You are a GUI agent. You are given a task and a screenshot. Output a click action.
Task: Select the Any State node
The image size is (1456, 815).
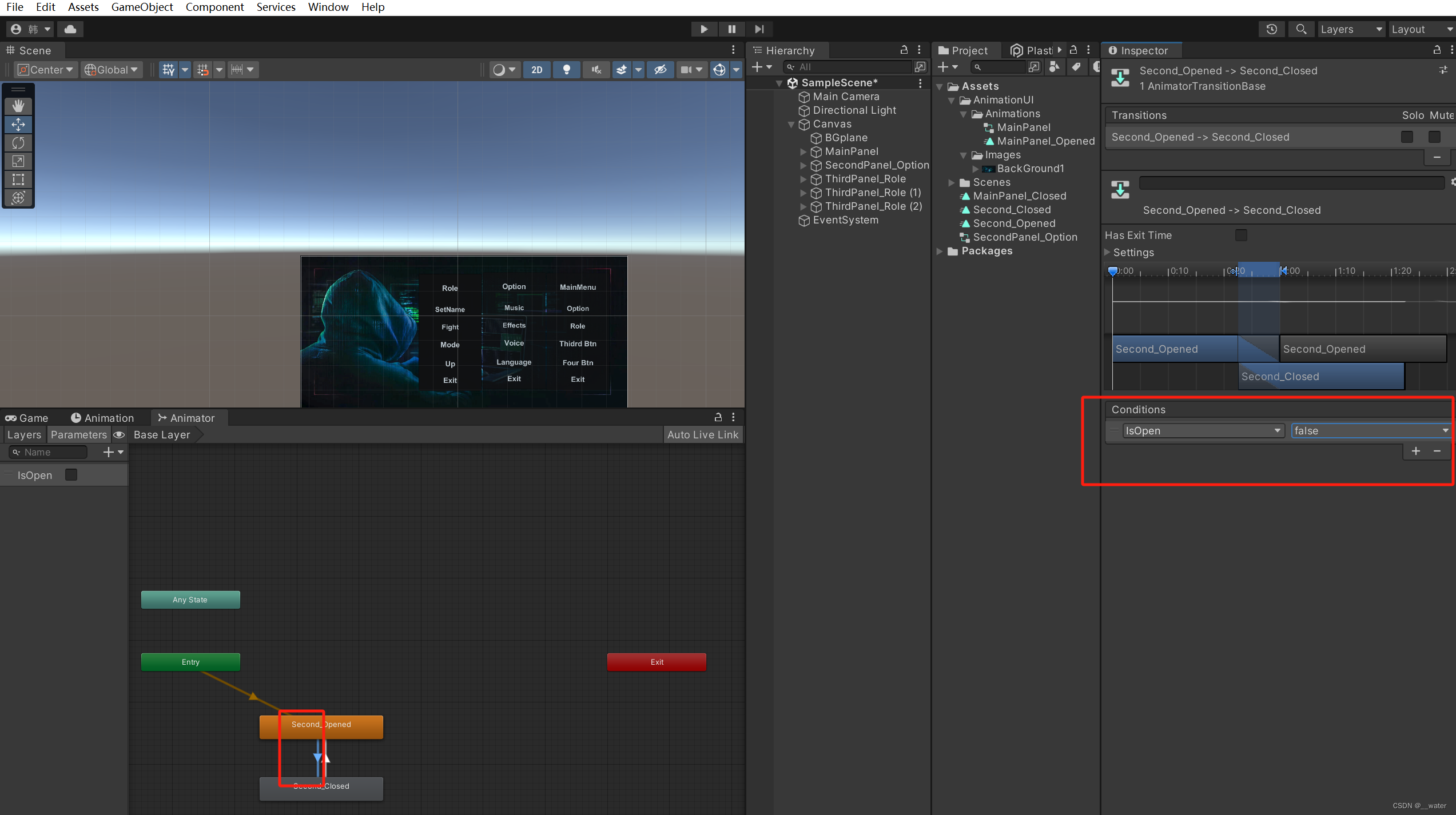190,600
